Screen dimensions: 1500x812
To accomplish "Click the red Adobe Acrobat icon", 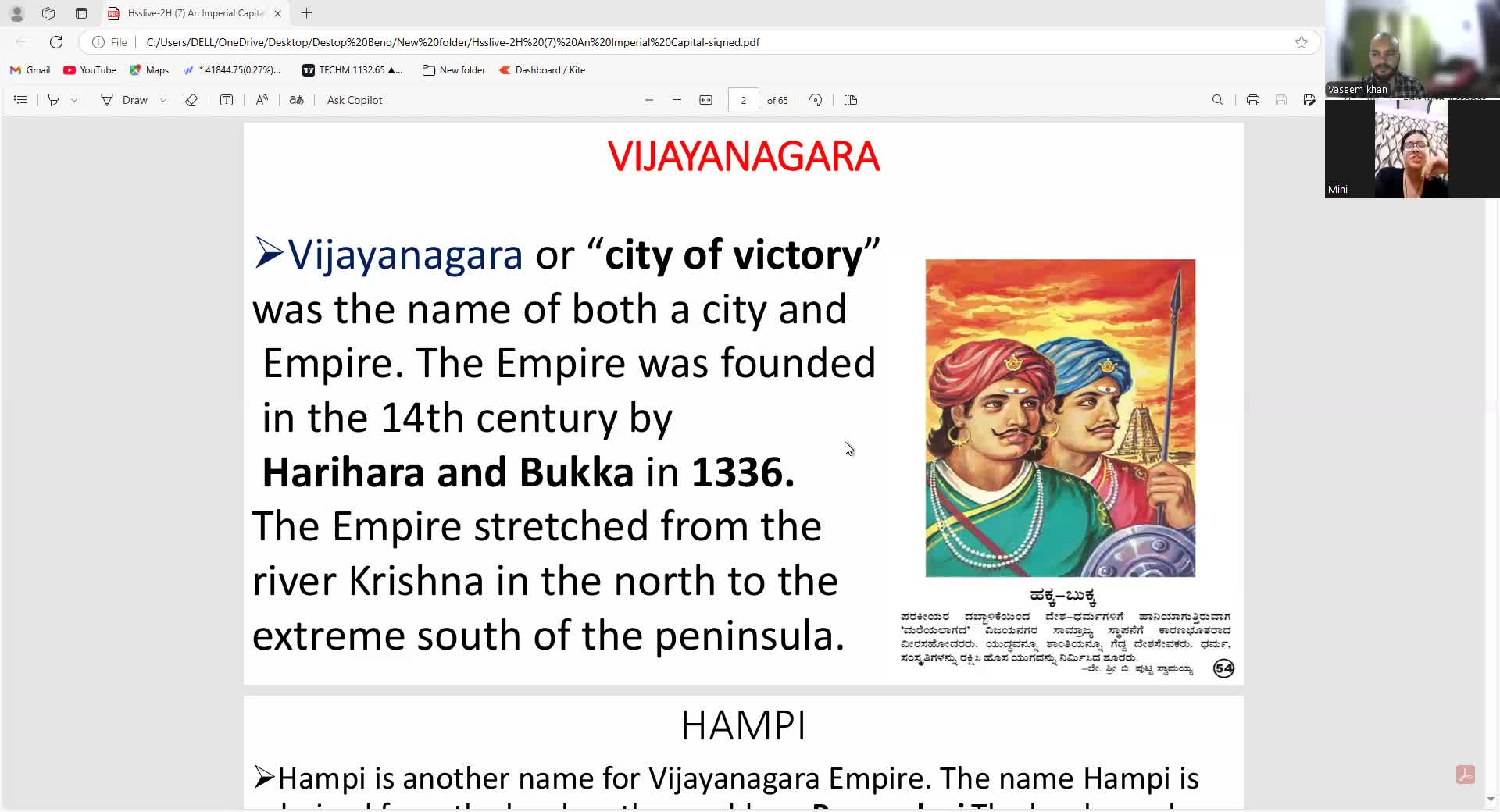I will click(x=1466, y=775).
